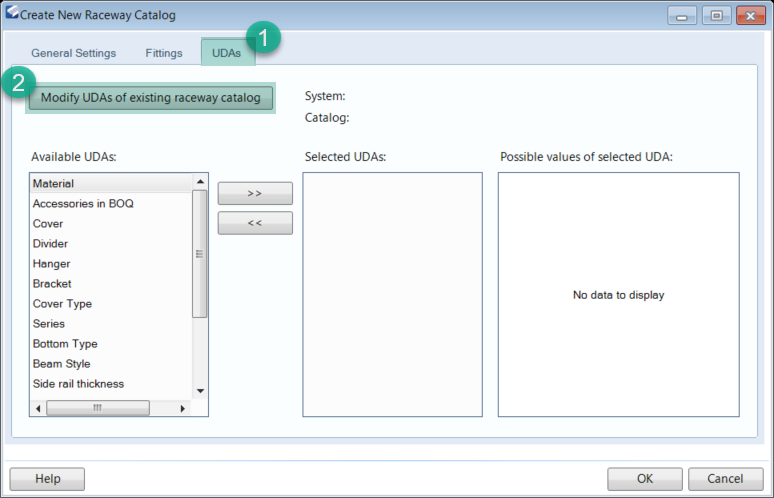Maximize the Create New Raceway Catalog window
774x498 pixels.
coord(716,16)
